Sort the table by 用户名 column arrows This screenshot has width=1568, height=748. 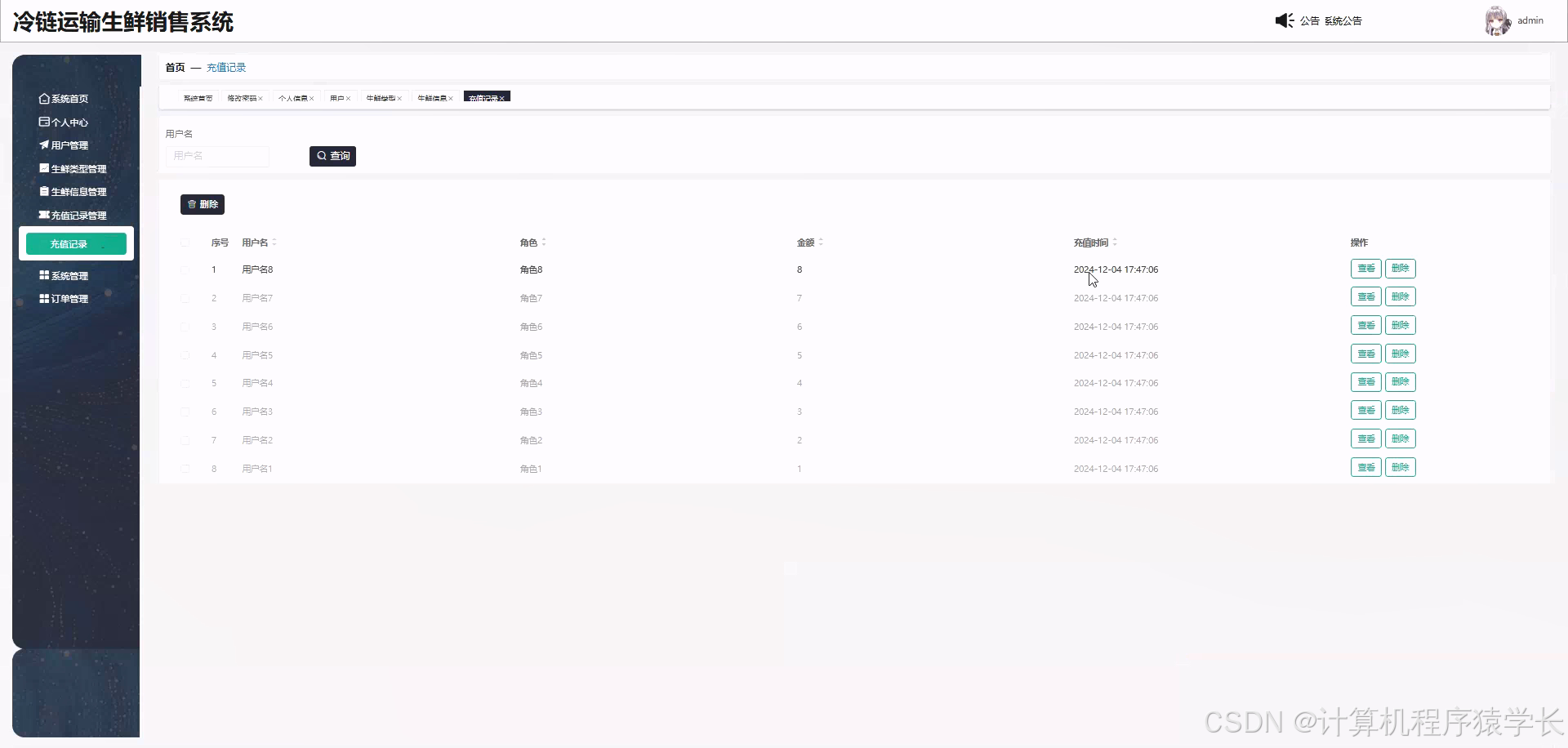(274, 243)
